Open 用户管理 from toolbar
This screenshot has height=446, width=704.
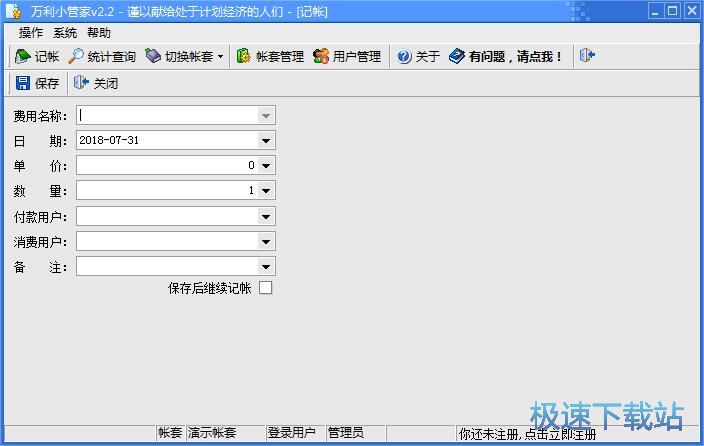coord(347,56)
